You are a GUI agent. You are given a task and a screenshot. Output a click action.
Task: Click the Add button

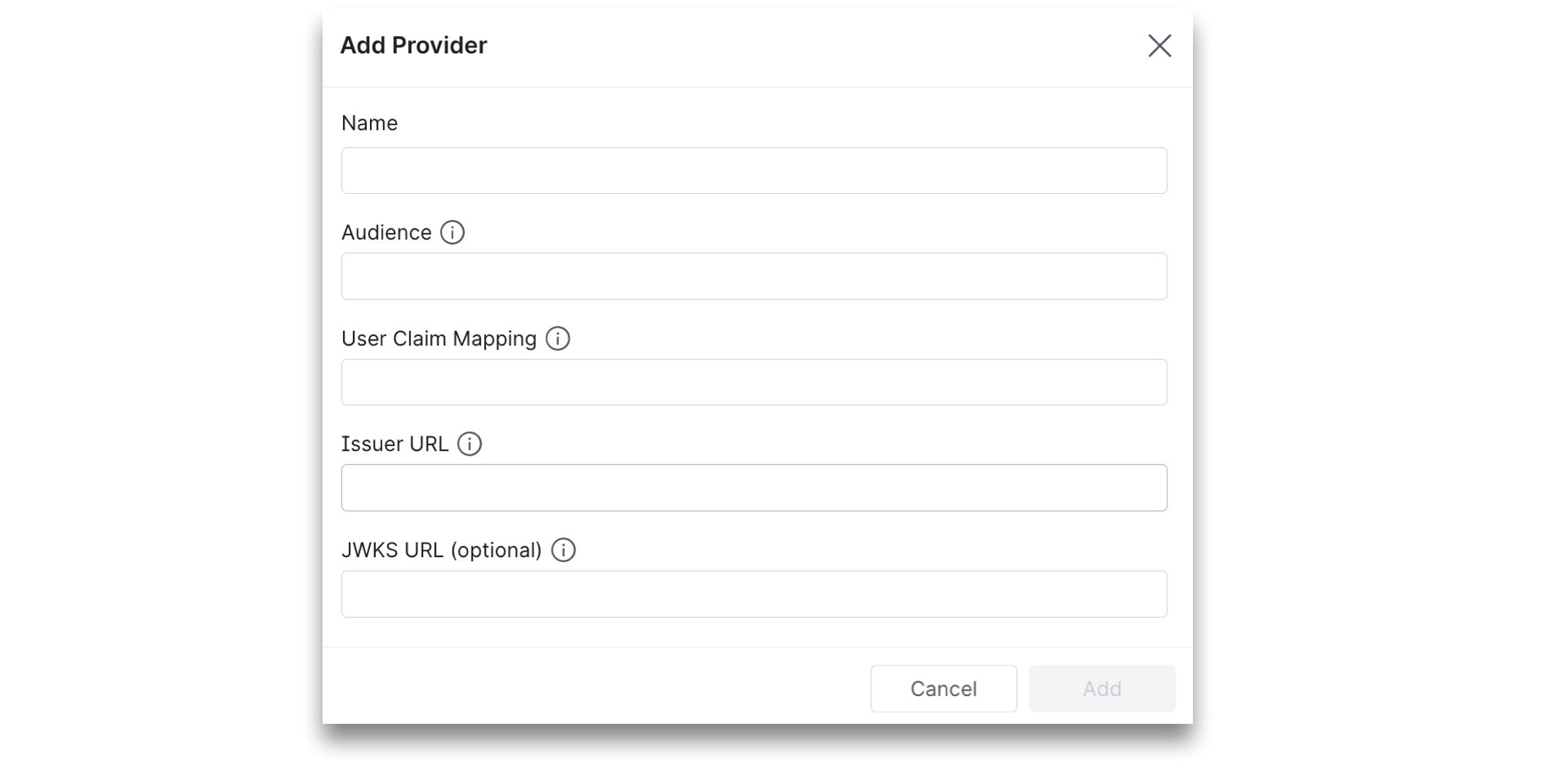pos(1101,688)
